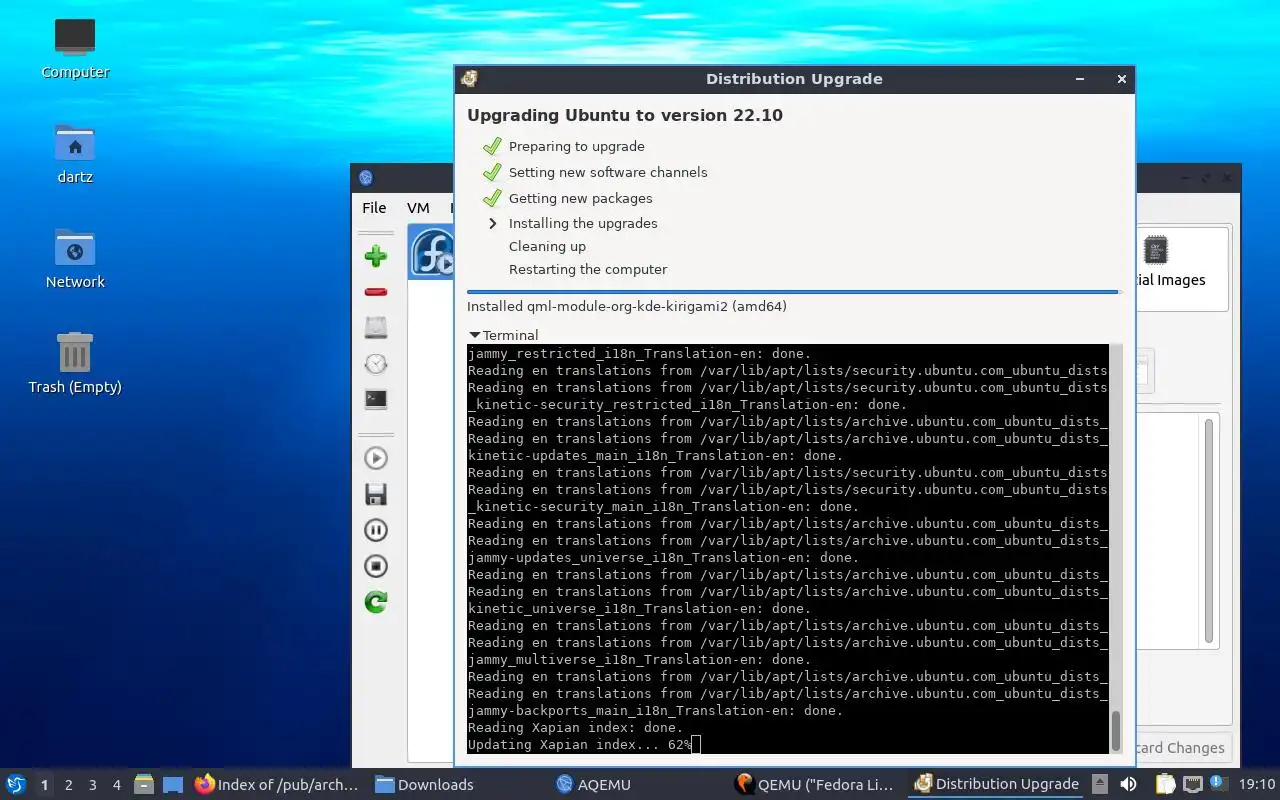Select the Fedora VM in AQEMU list

coord(432,252)
